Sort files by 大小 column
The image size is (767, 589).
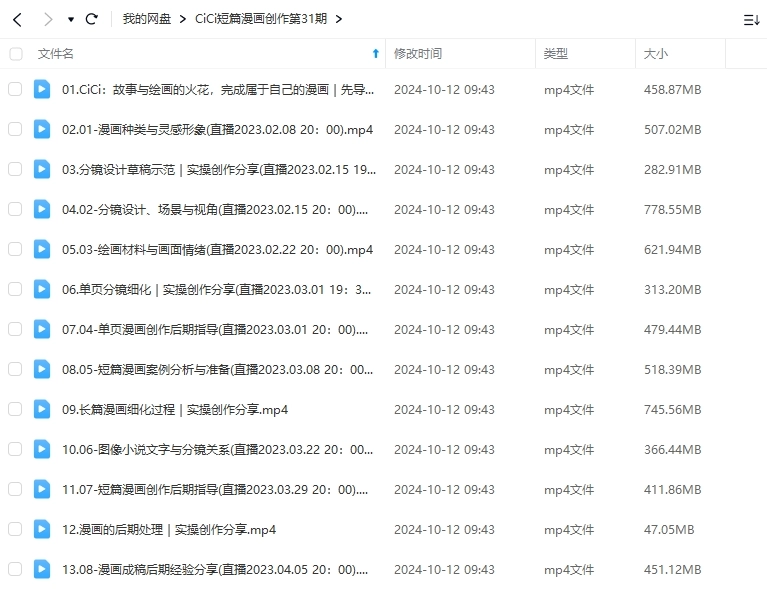tap(656, 54)
